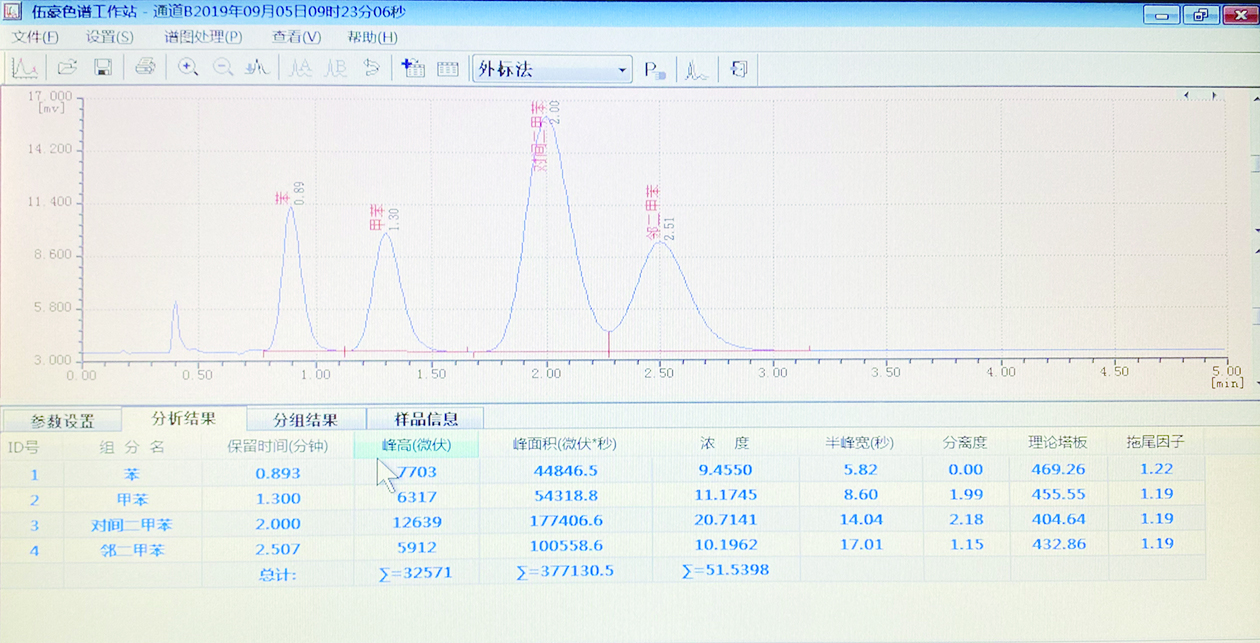
Task: Zoom in with the magnifier plus icon
Action: (x=188, y=69)
